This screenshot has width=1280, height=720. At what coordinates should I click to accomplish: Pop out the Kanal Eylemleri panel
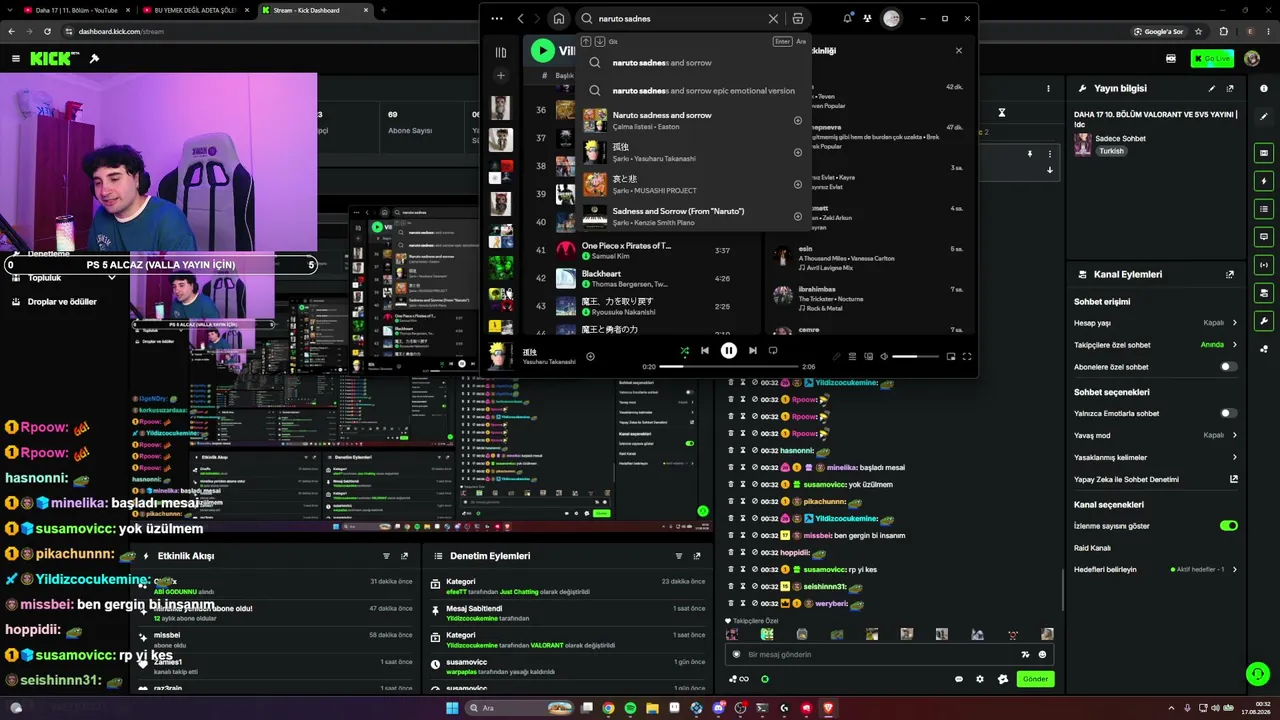(1230, 274)
